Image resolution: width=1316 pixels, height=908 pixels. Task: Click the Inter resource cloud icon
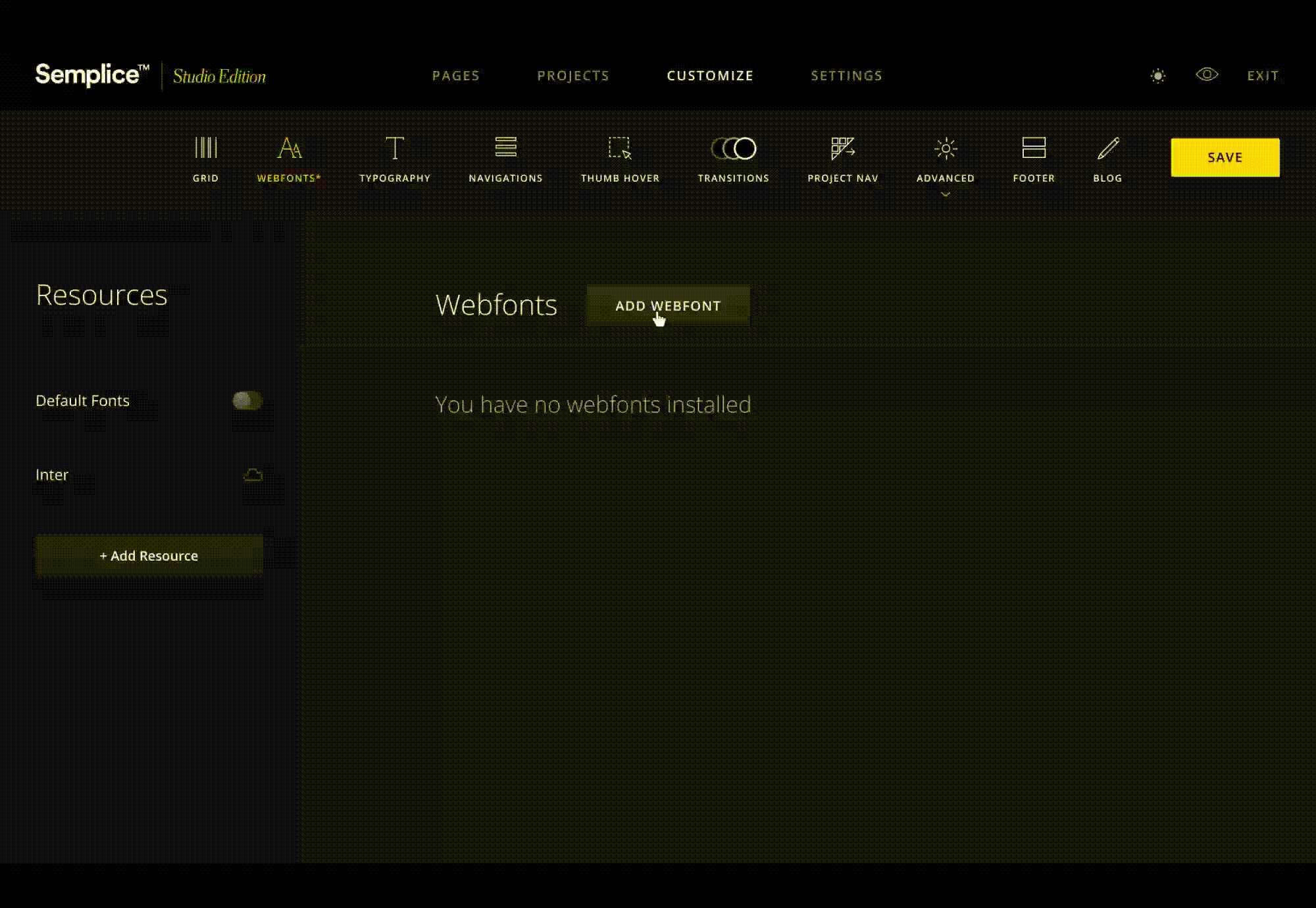pyautogui.click(x=253, y=475)
